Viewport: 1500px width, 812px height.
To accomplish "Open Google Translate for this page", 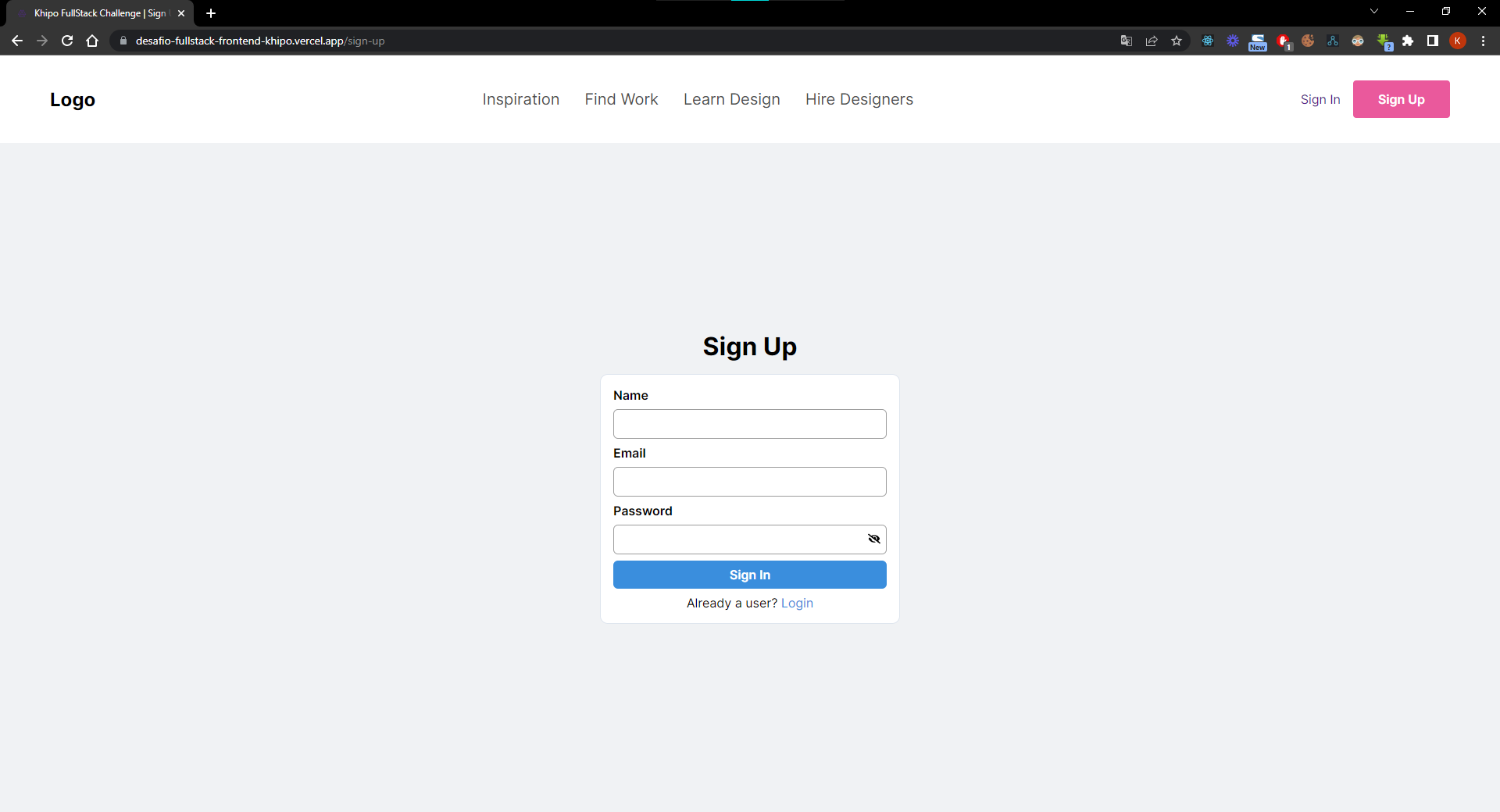I will point(1126,41).
